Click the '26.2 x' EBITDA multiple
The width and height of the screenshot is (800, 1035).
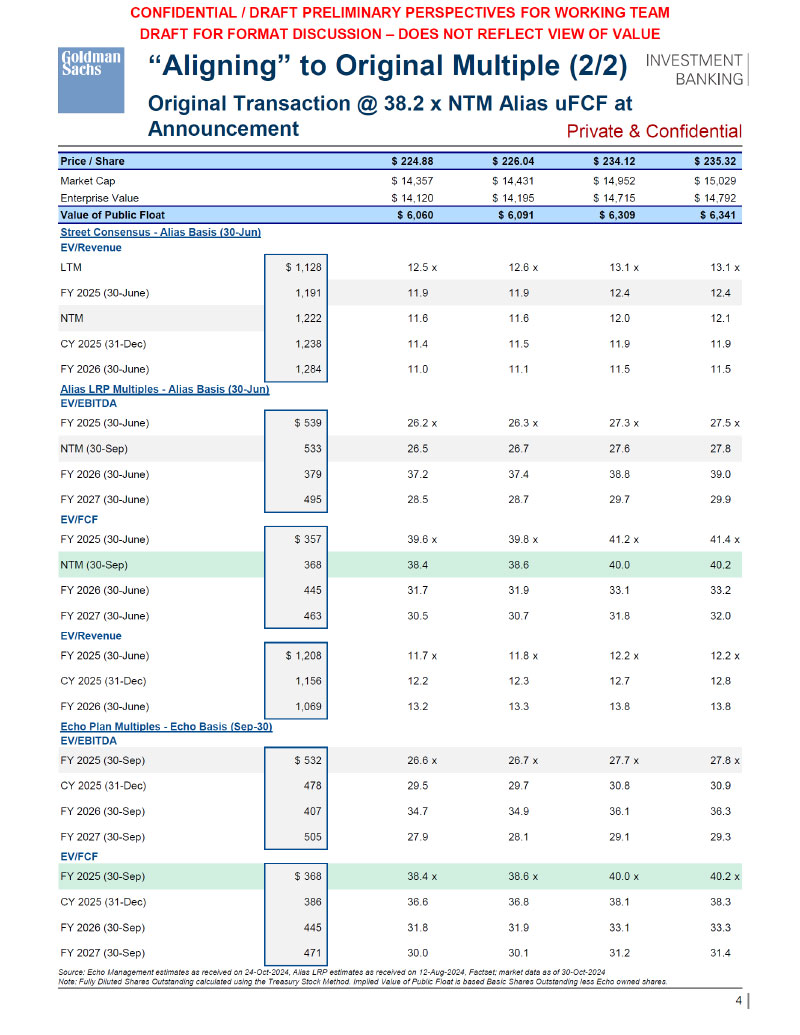click(x=422, y=423)
